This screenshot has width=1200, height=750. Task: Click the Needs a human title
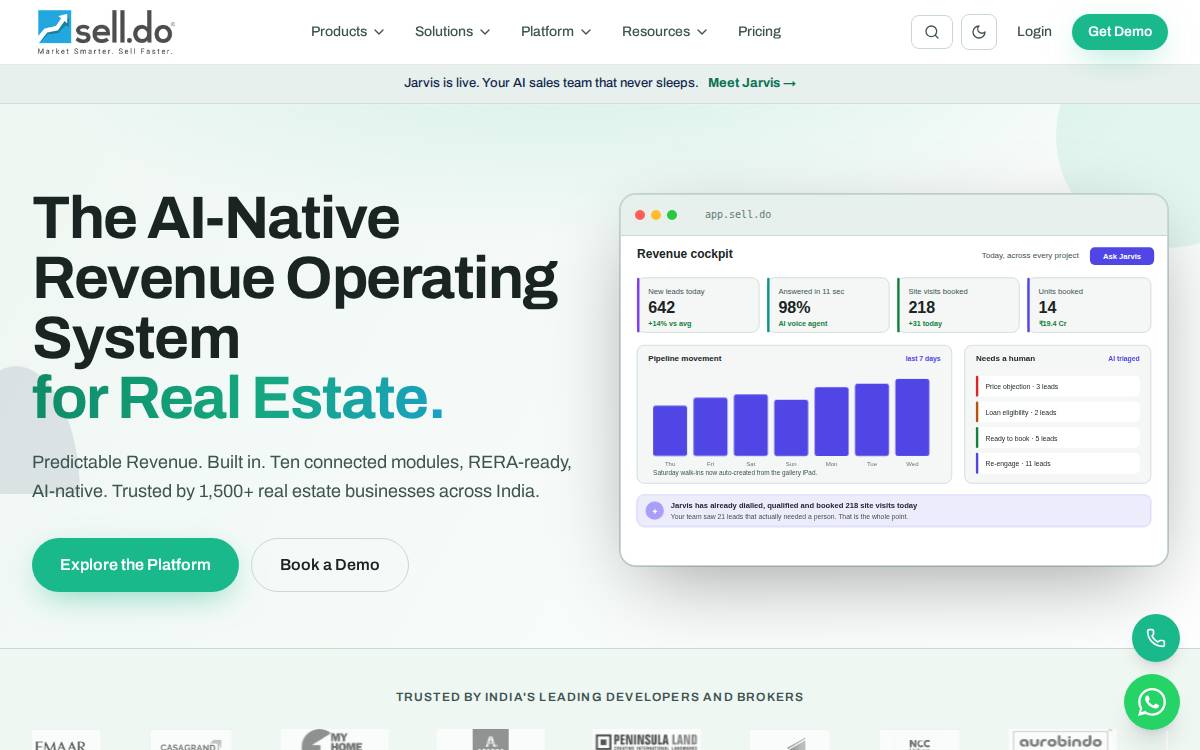click(1005, 358)
